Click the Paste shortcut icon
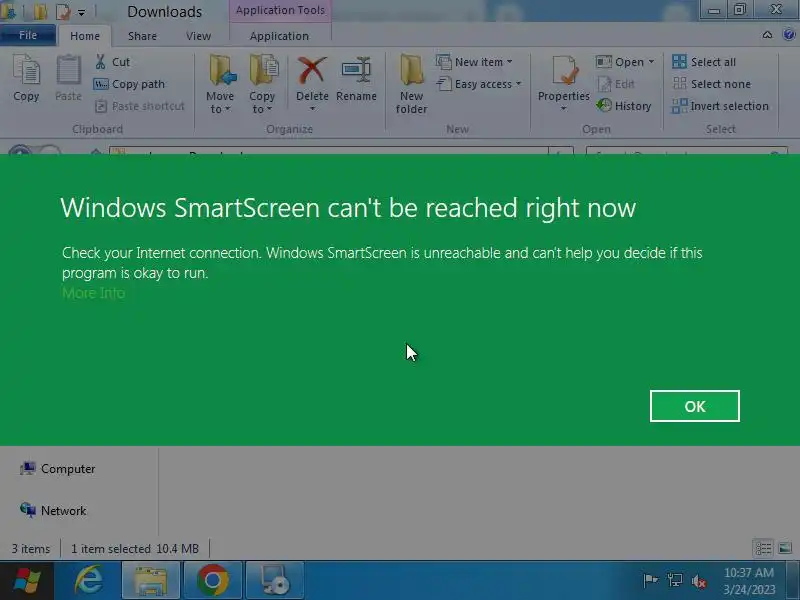The height and width of the screenshot is (600, 800). 101,106
